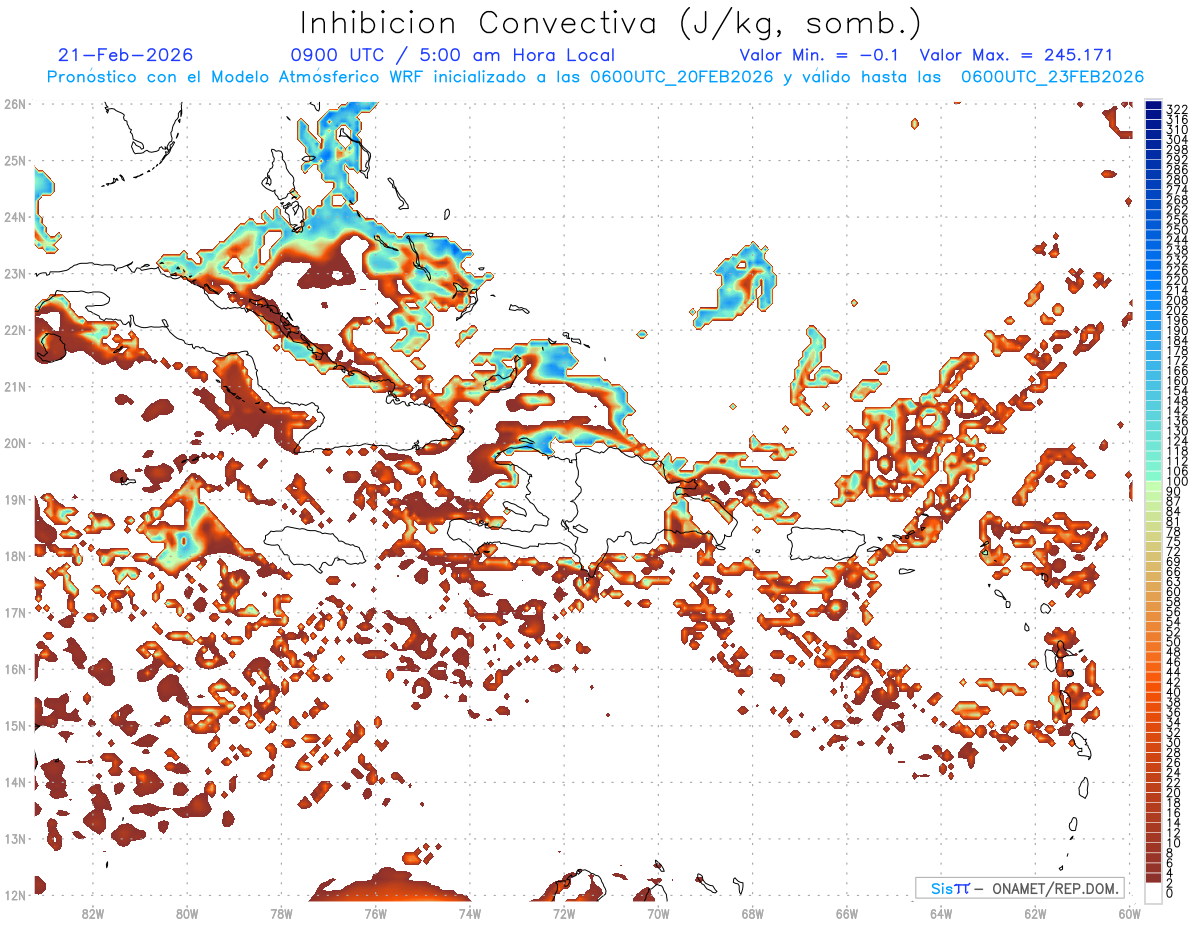
Task: Click the colorbar value label 50
Action: (1173, 641)
